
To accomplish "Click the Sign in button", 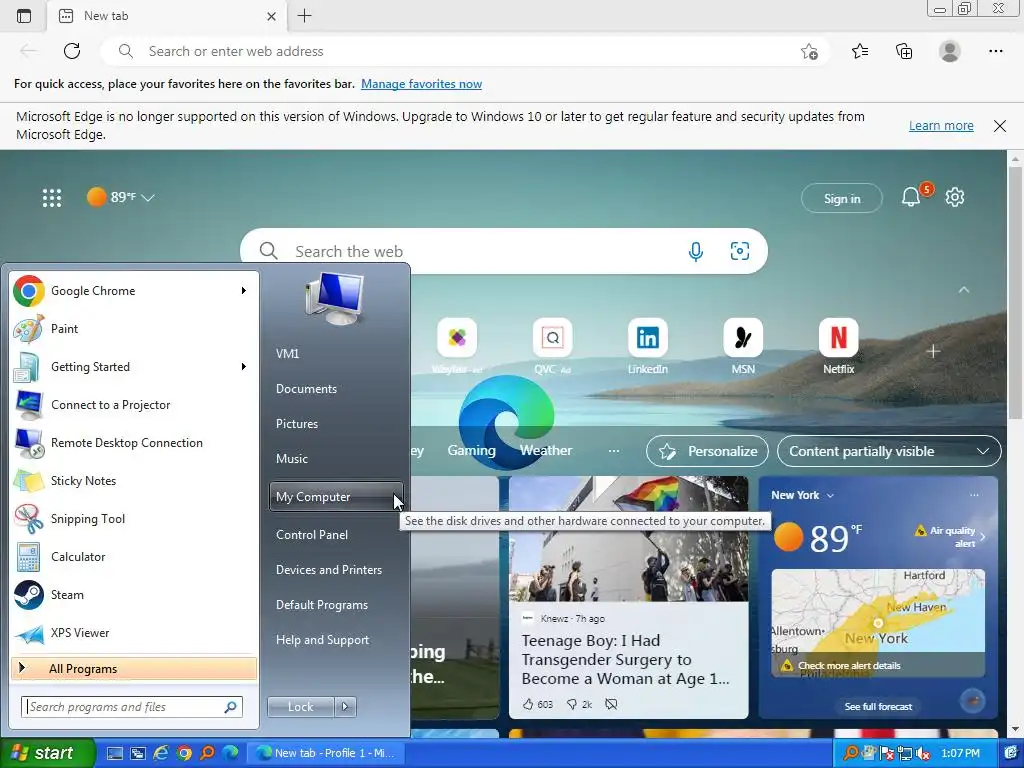I will (x=842, y=199).
